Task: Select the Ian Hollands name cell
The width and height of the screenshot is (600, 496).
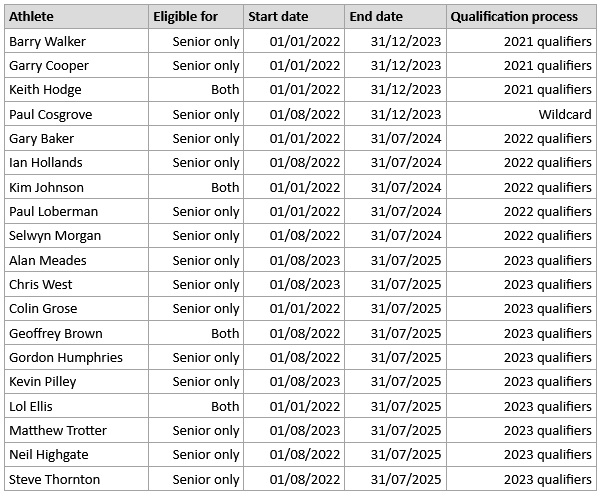Action: tap(77, 163)
